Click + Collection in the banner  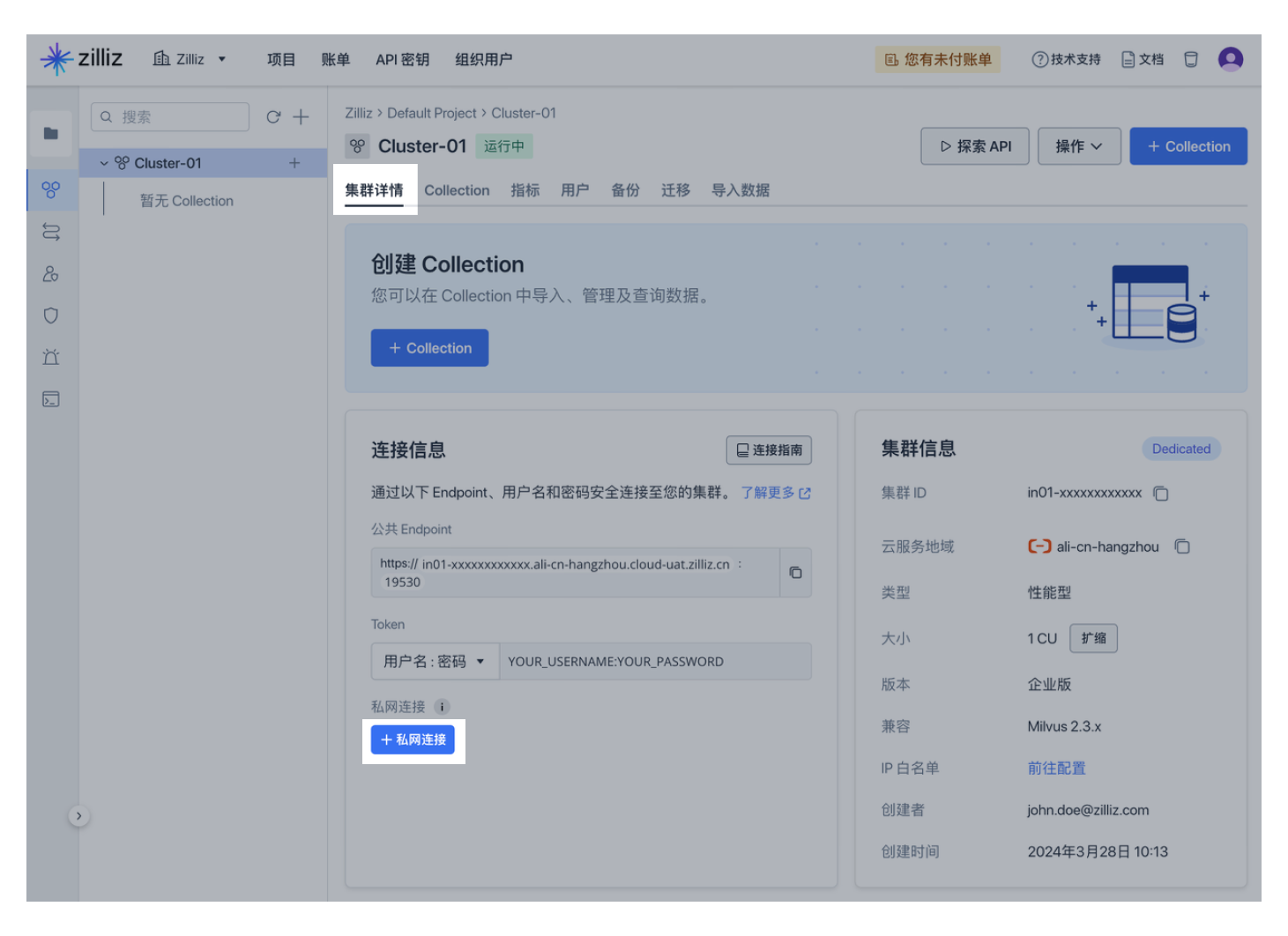[429, 348]
